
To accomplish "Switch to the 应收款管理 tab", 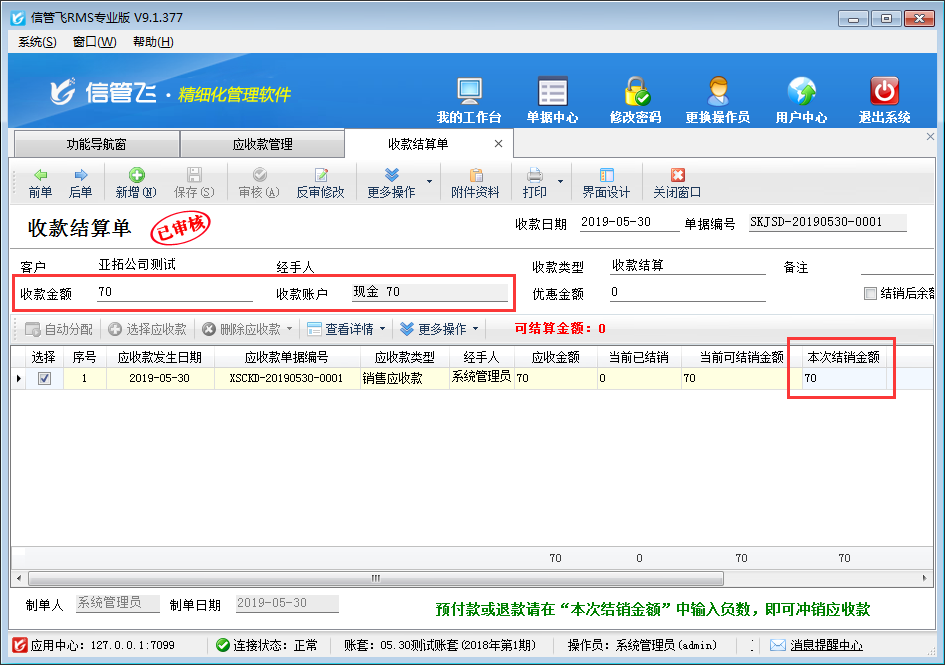I will (262, 144).
